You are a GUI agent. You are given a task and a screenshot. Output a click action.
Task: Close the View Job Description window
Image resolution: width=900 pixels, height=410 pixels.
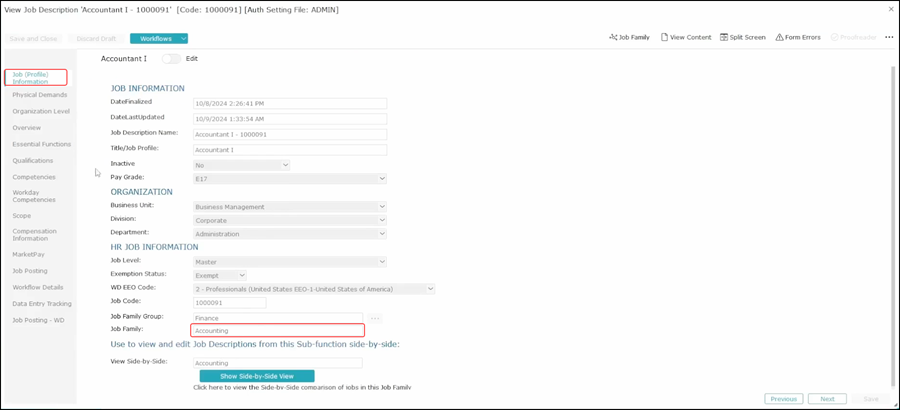pos(891,9)
